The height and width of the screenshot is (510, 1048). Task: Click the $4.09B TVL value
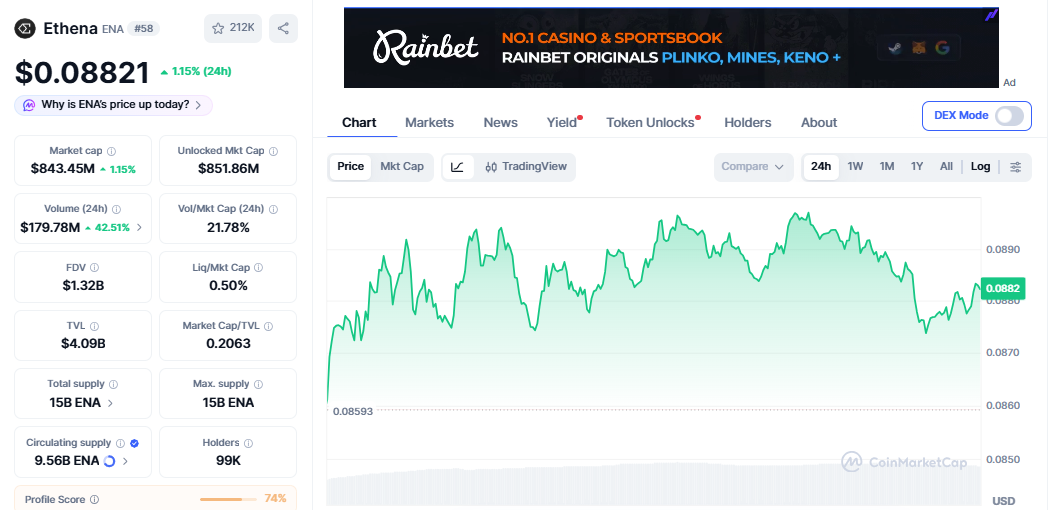(x=83, y=344)
